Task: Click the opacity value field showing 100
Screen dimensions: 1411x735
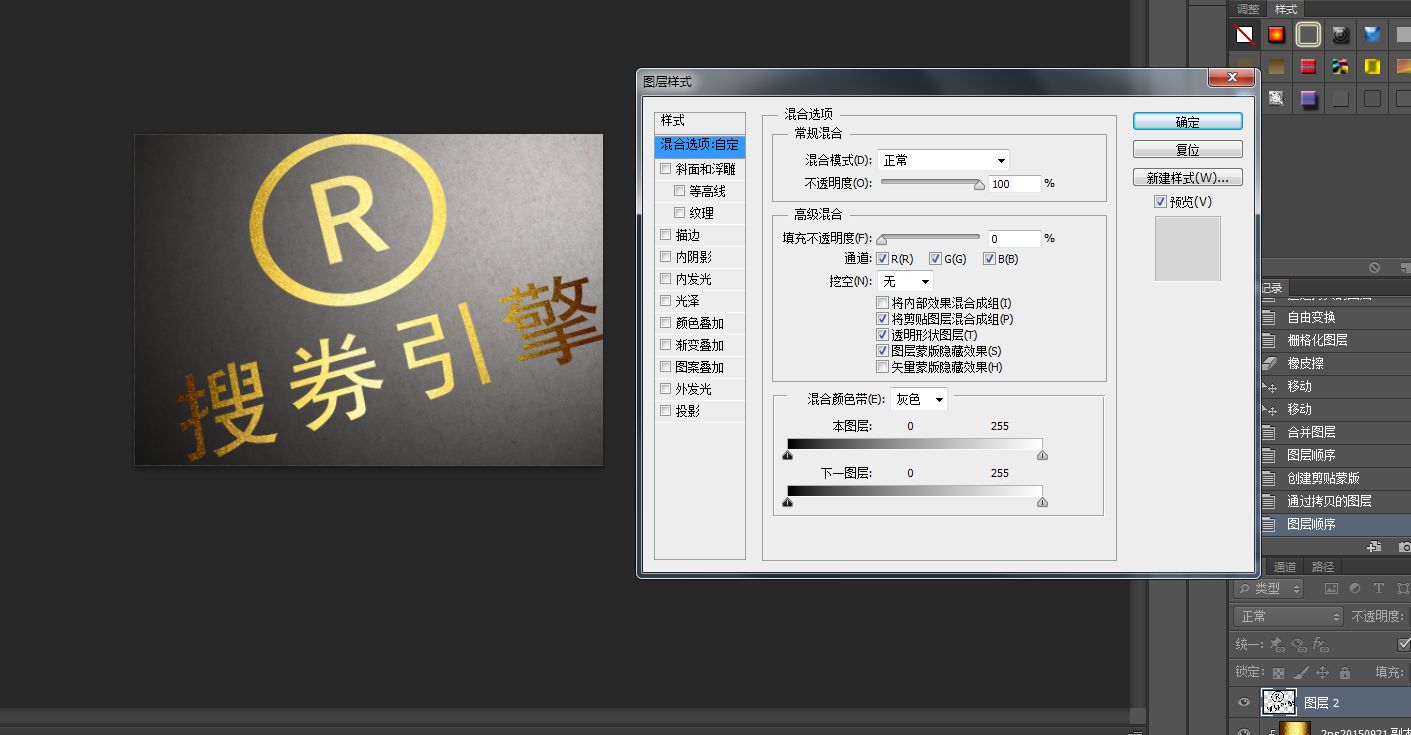Action: click(1015, 184)
